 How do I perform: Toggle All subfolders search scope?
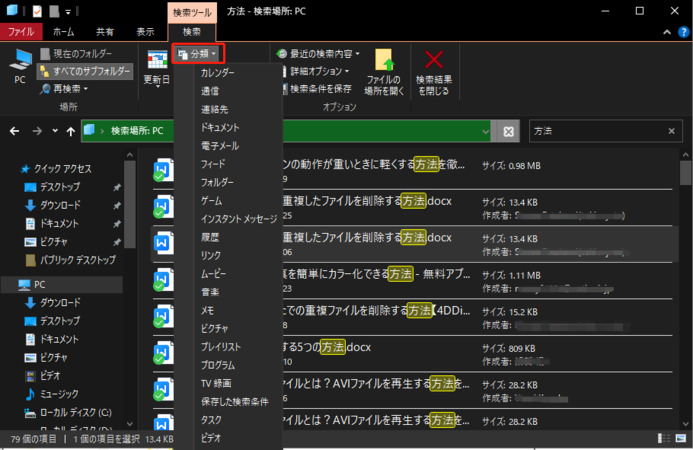coord(85,71)
